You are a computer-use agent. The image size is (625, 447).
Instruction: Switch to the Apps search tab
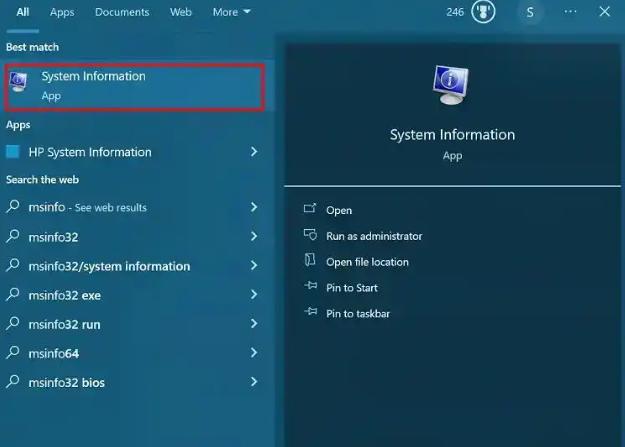(x=62, y=12)
